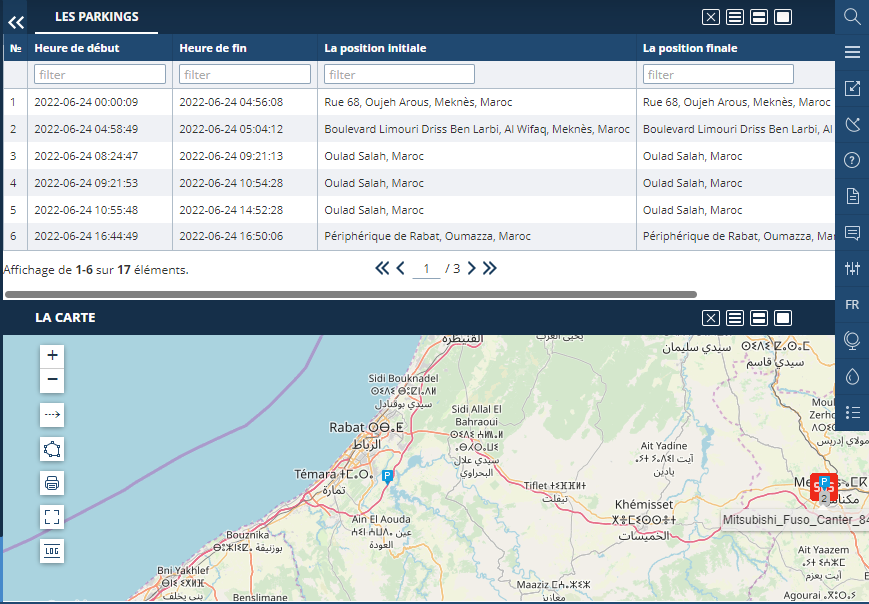Select the LES PARKINGS tab
Screen dimensions: 869x604
click(96, 17)
